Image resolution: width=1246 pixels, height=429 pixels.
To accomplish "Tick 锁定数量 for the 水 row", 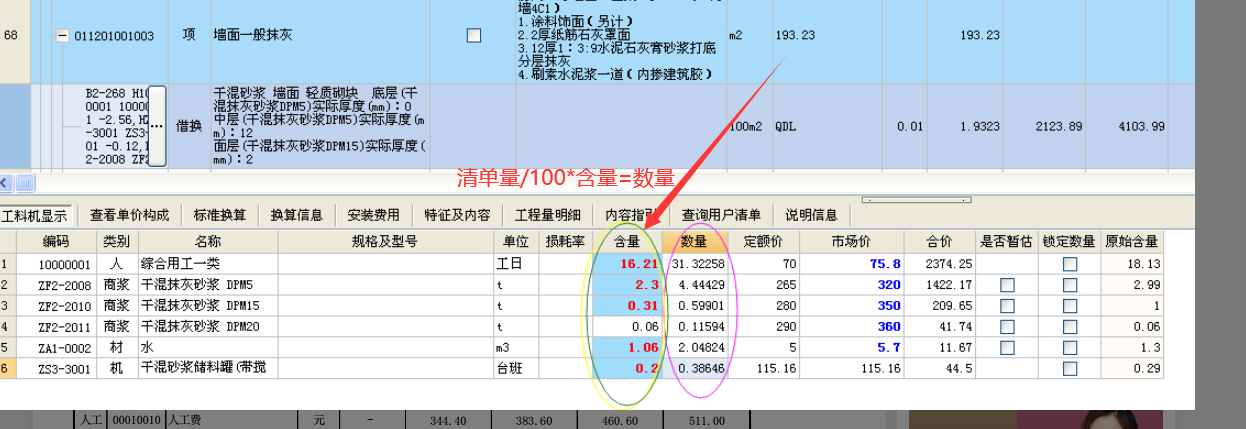I will 1070,348.
